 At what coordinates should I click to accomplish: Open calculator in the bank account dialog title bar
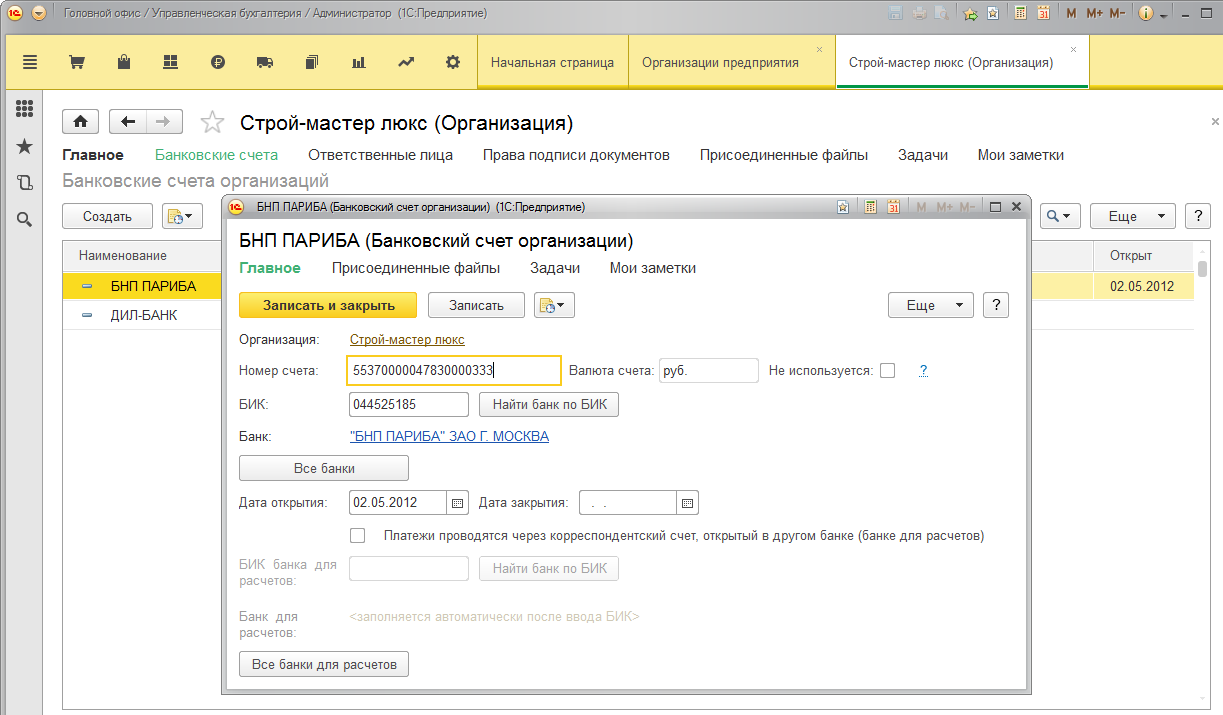[x=870, y=207]
